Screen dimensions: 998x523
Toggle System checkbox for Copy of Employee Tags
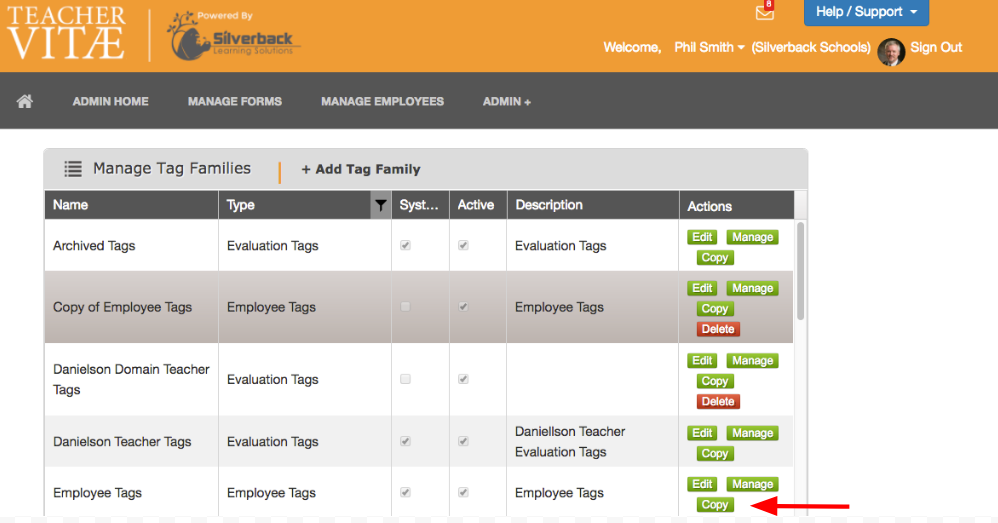click(x=405, y=307)
